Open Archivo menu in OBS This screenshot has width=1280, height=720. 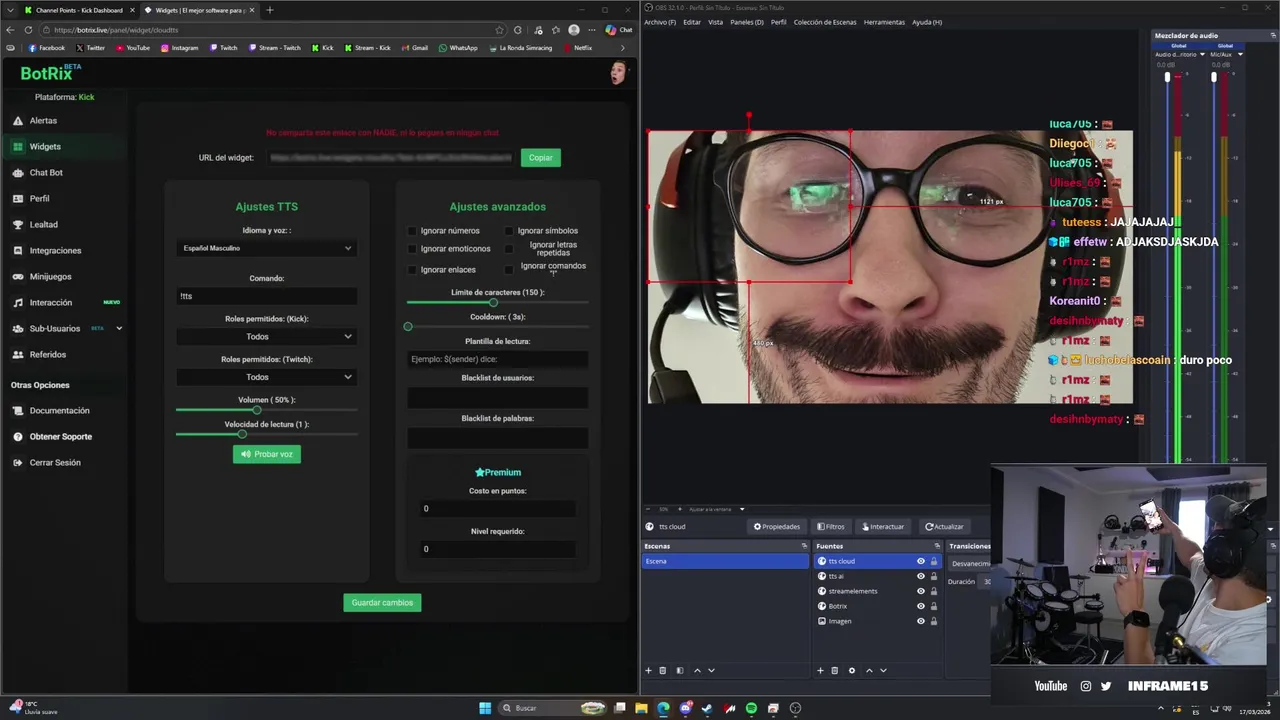660,22
